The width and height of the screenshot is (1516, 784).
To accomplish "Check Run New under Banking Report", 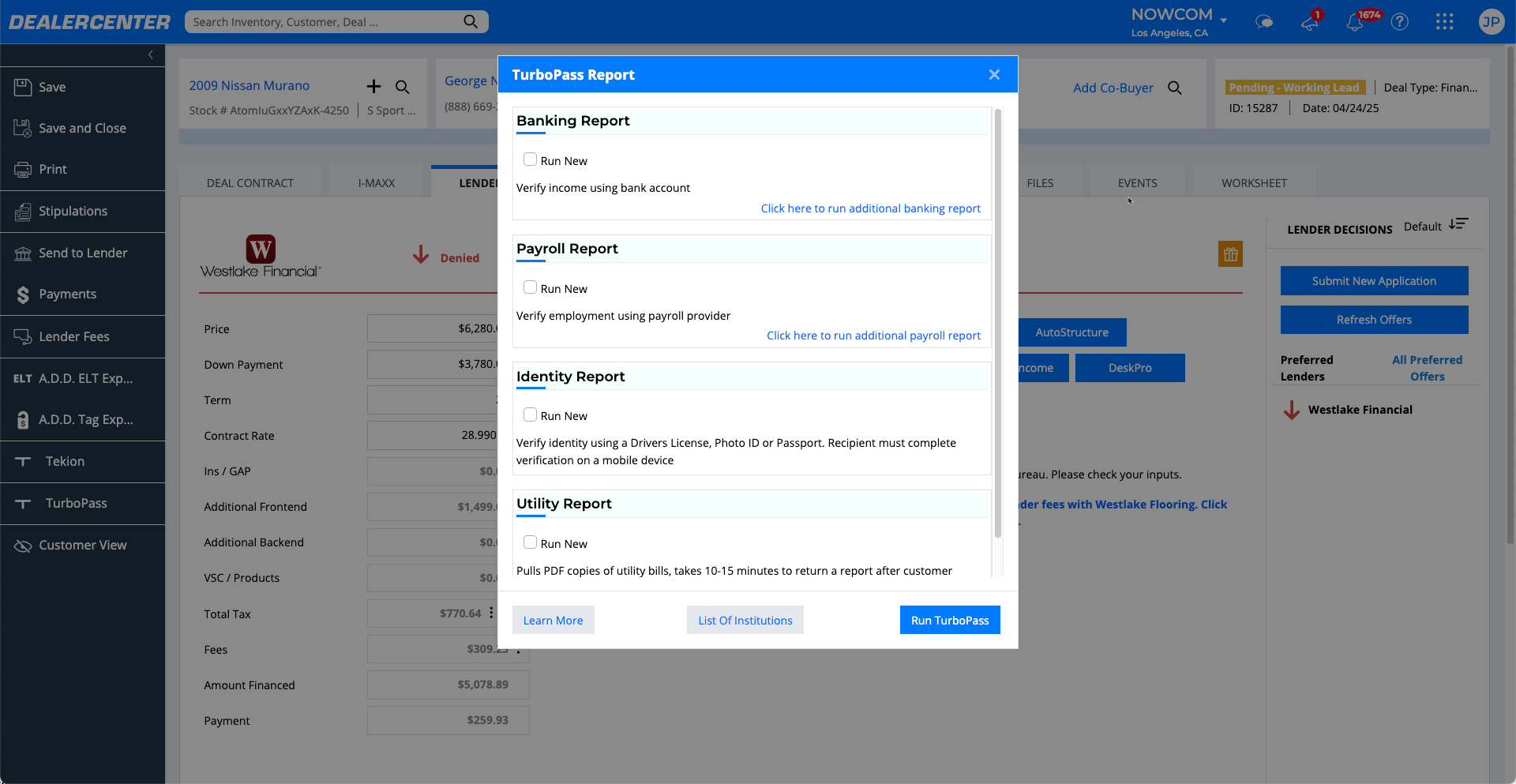I will pos(530,159).
